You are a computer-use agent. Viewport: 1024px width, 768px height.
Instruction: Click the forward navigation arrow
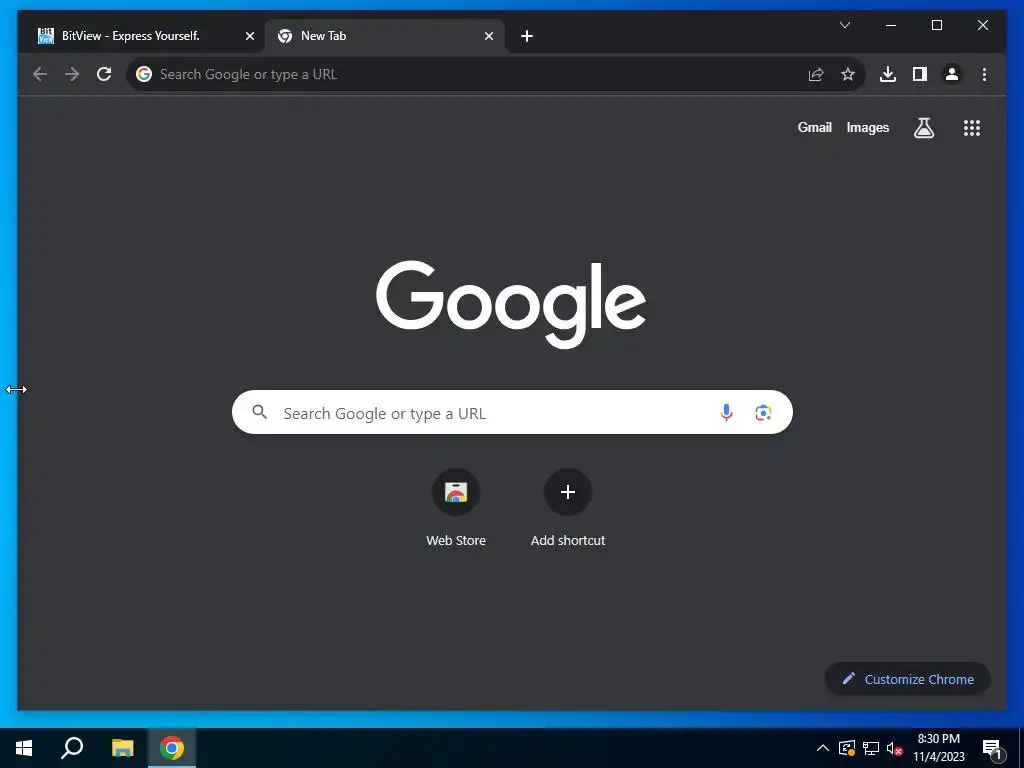click(72, 74)
